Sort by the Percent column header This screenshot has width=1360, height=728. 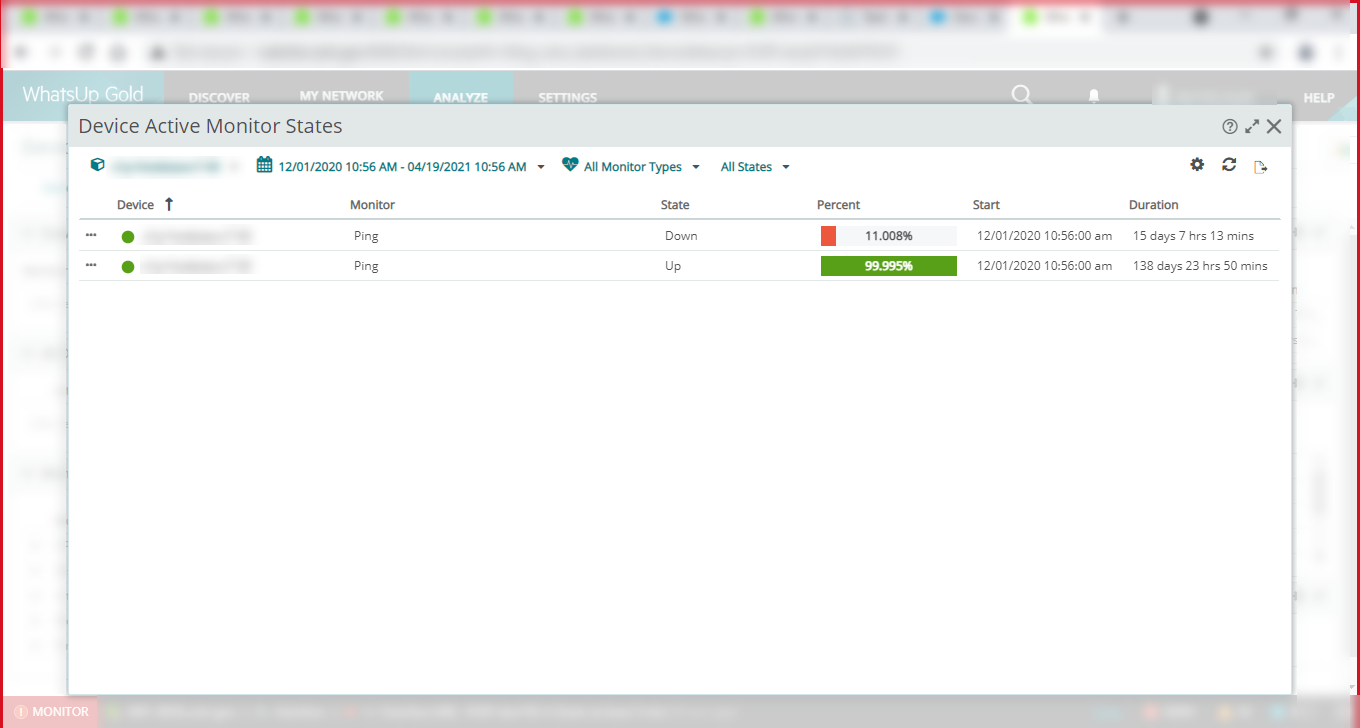(x=838, y=204)
